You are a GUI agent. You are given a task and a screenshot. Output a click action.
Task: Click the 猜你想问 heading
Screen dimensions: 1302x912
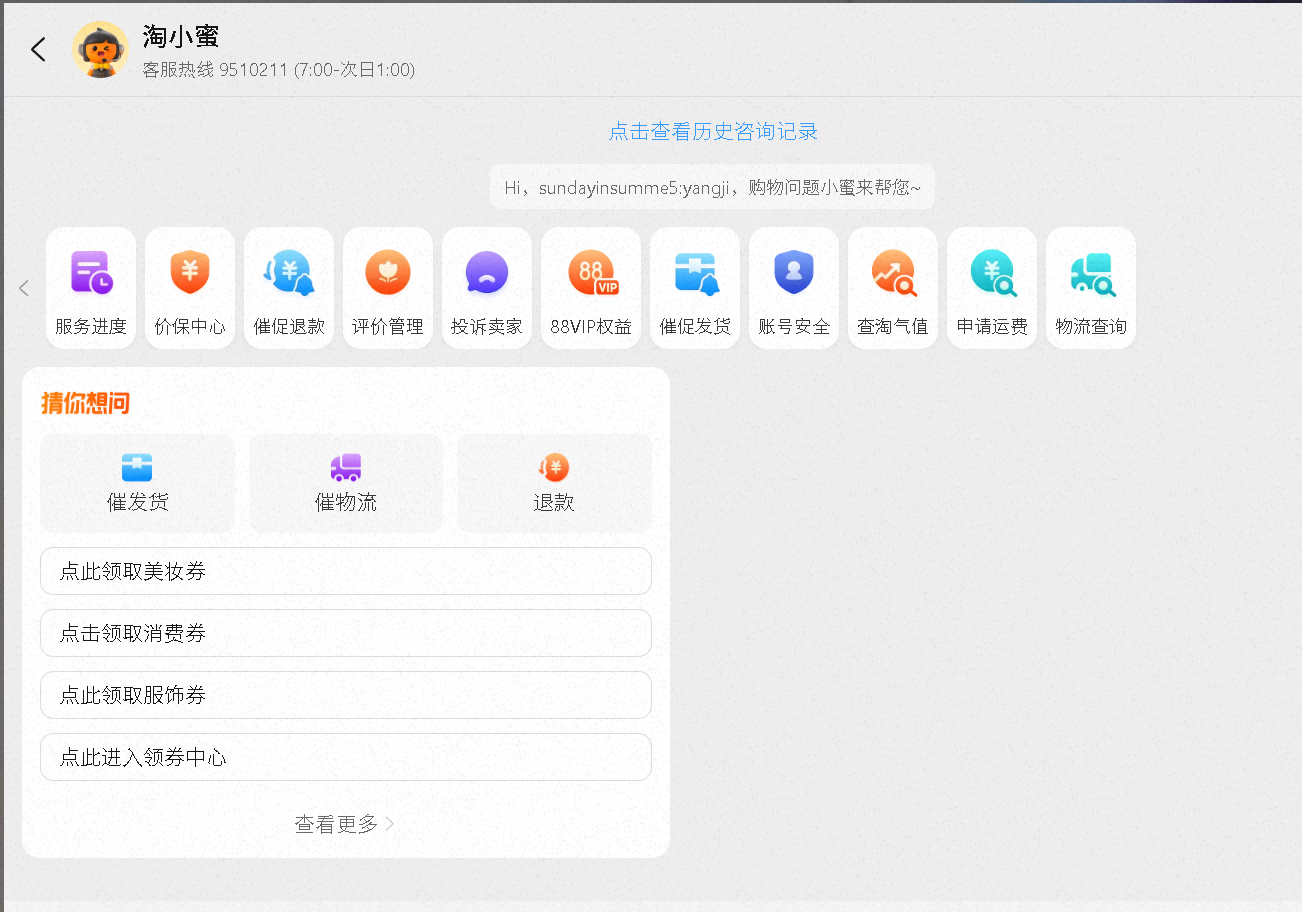(86, 403)
